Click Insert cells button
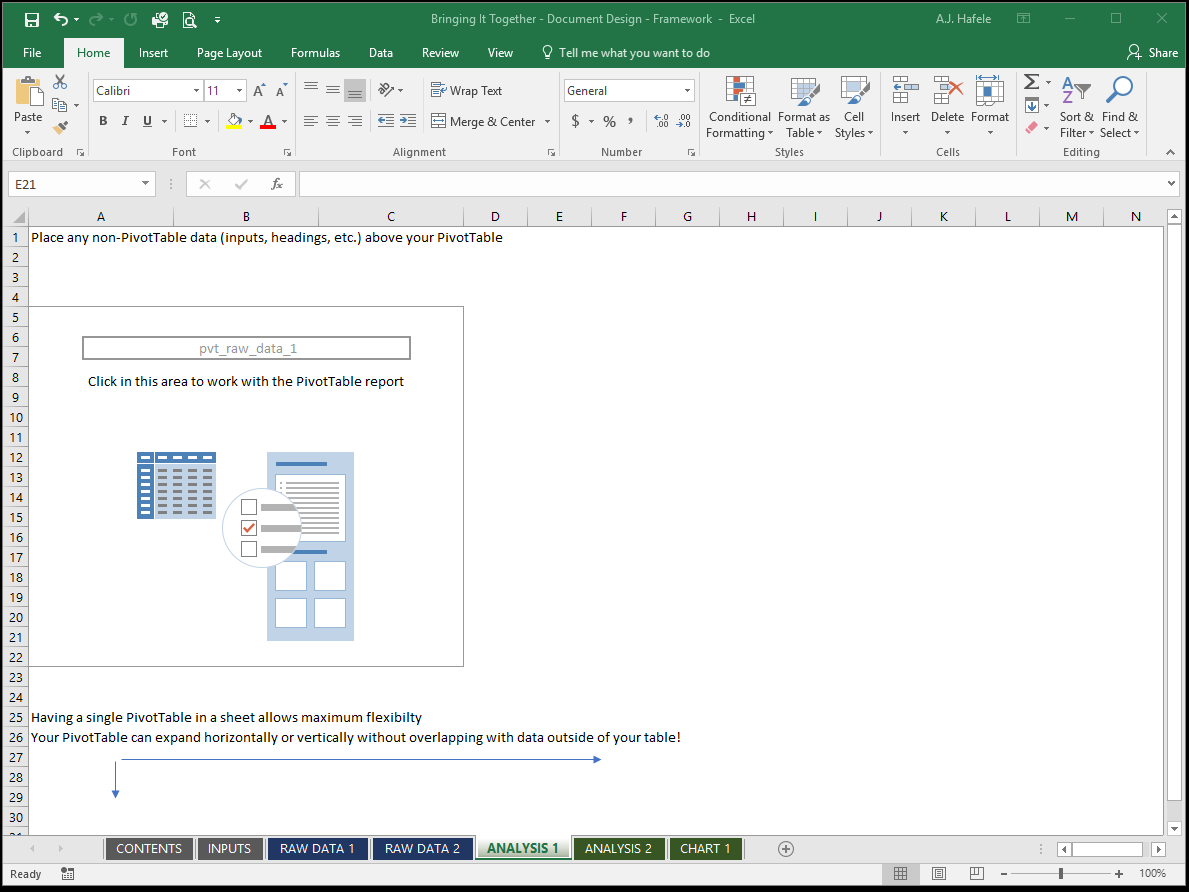Viewport: 1189px width, 892px height. tap(905, 107)
